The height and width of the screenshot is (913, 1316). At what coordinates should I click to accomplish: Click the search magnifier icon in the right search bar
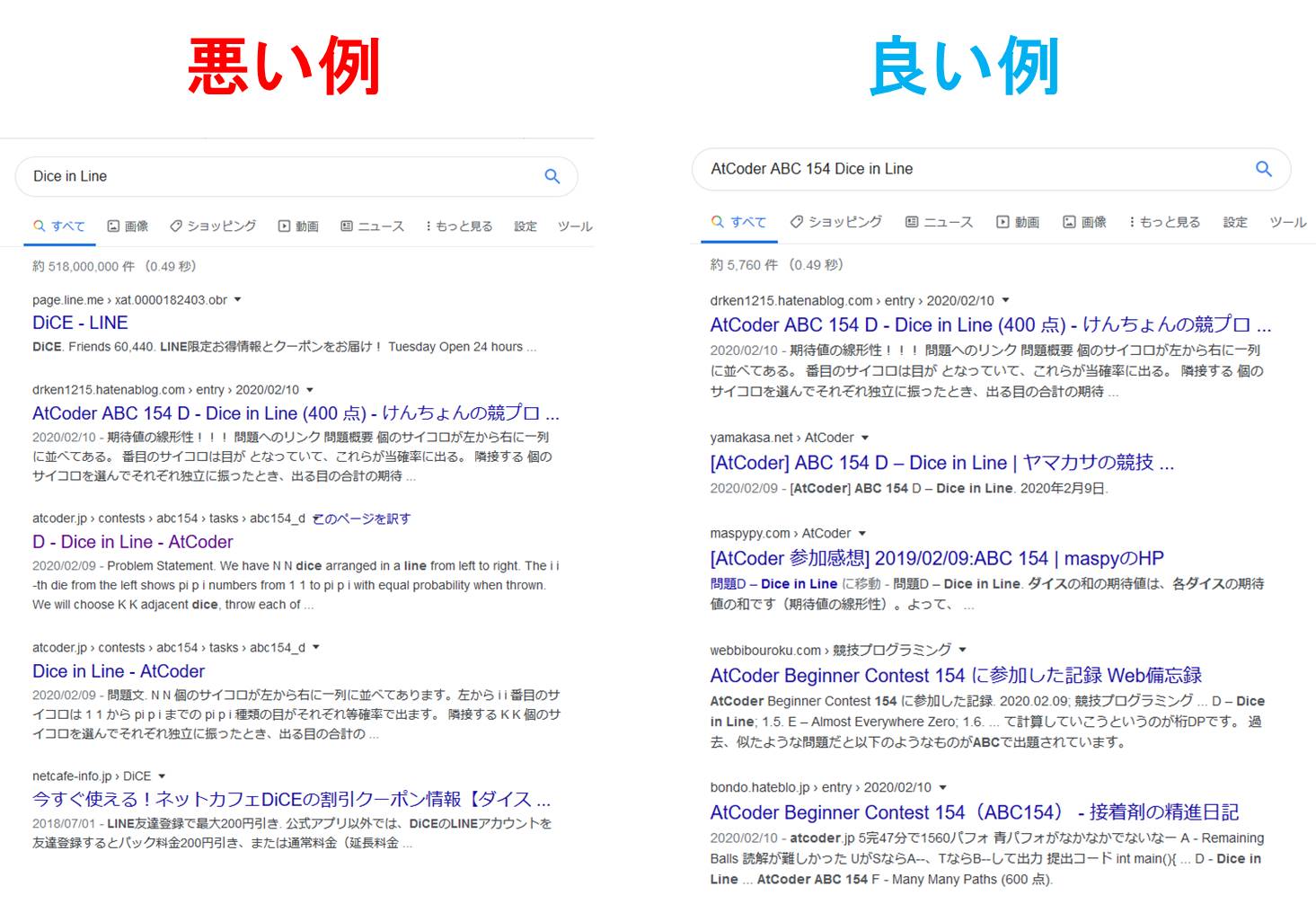pos(1263,168)
